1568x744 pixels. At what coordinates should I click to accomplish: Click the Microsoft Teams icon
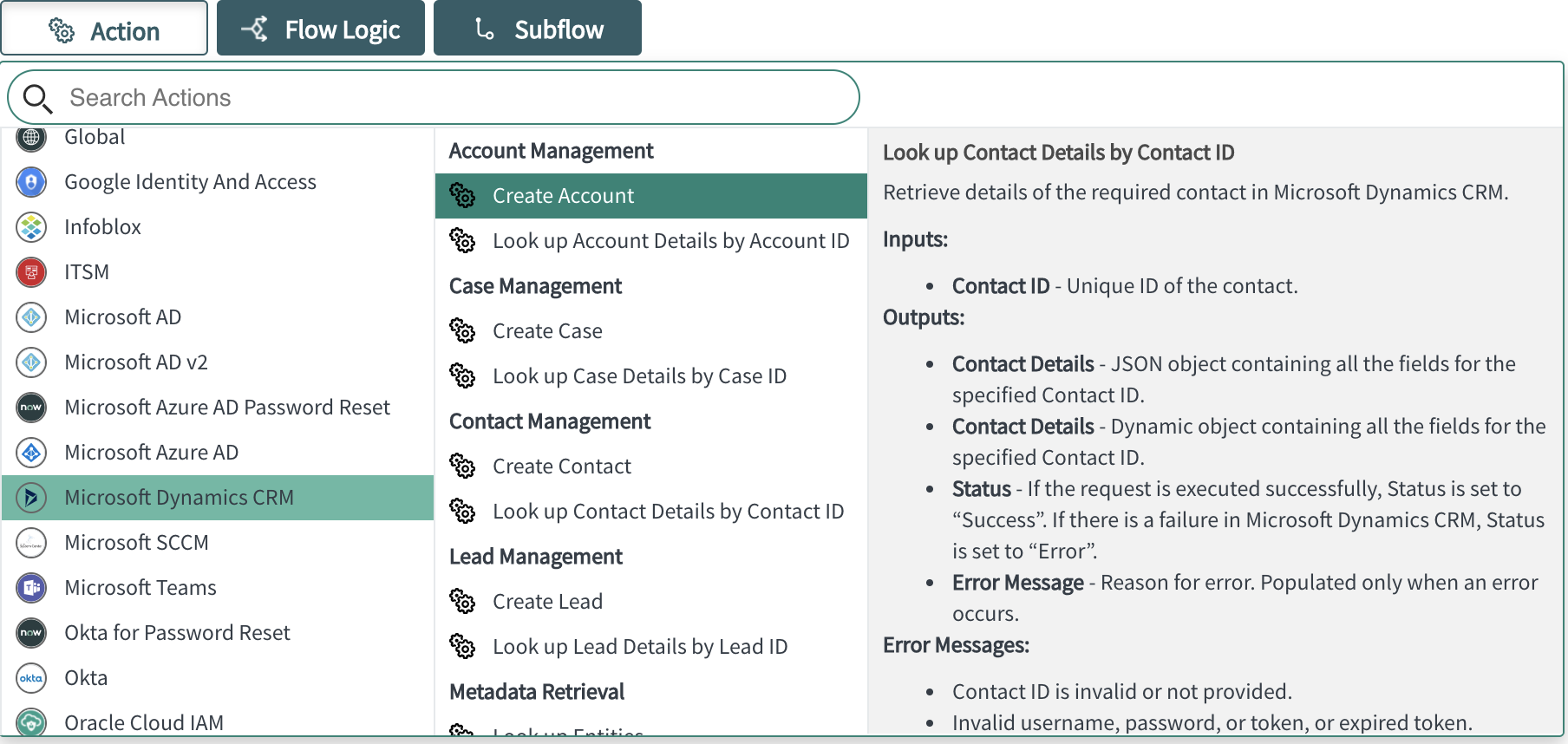31,588
